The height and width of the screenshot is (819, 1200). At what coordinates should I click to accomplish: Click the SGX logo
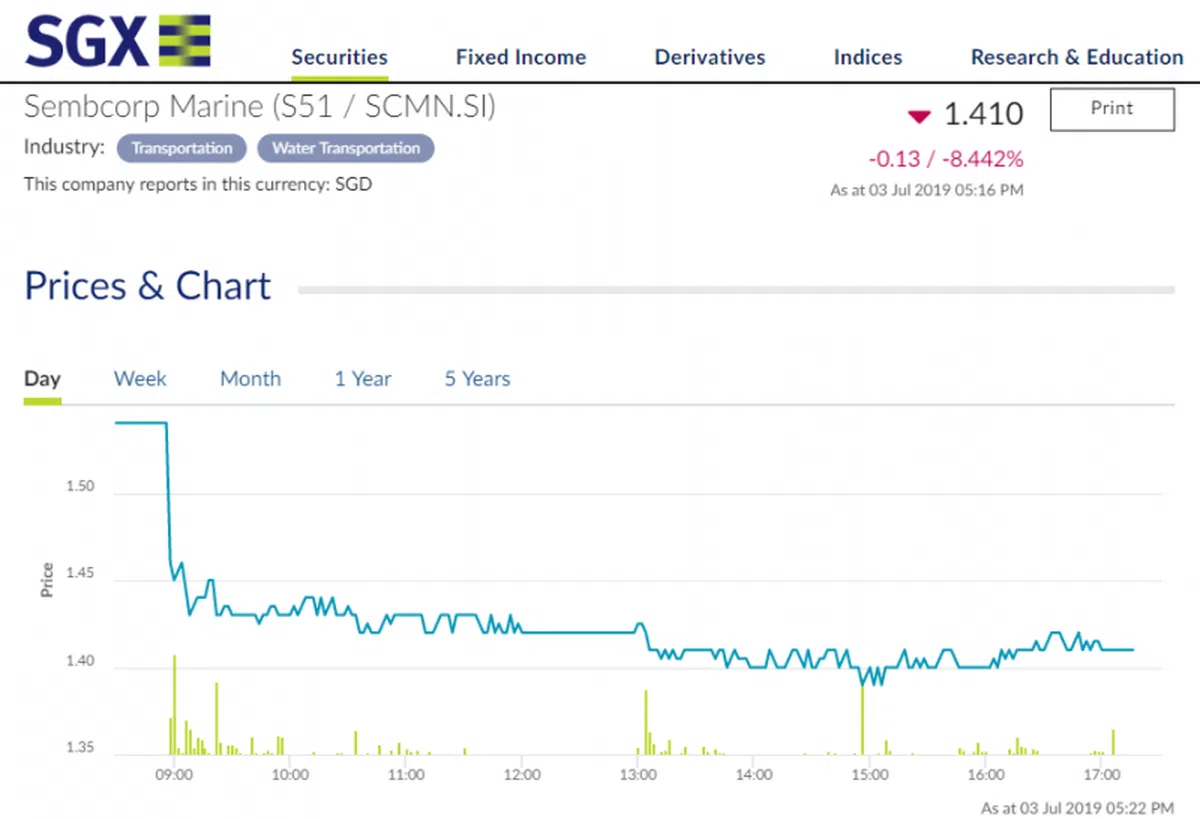click(117, 42)
